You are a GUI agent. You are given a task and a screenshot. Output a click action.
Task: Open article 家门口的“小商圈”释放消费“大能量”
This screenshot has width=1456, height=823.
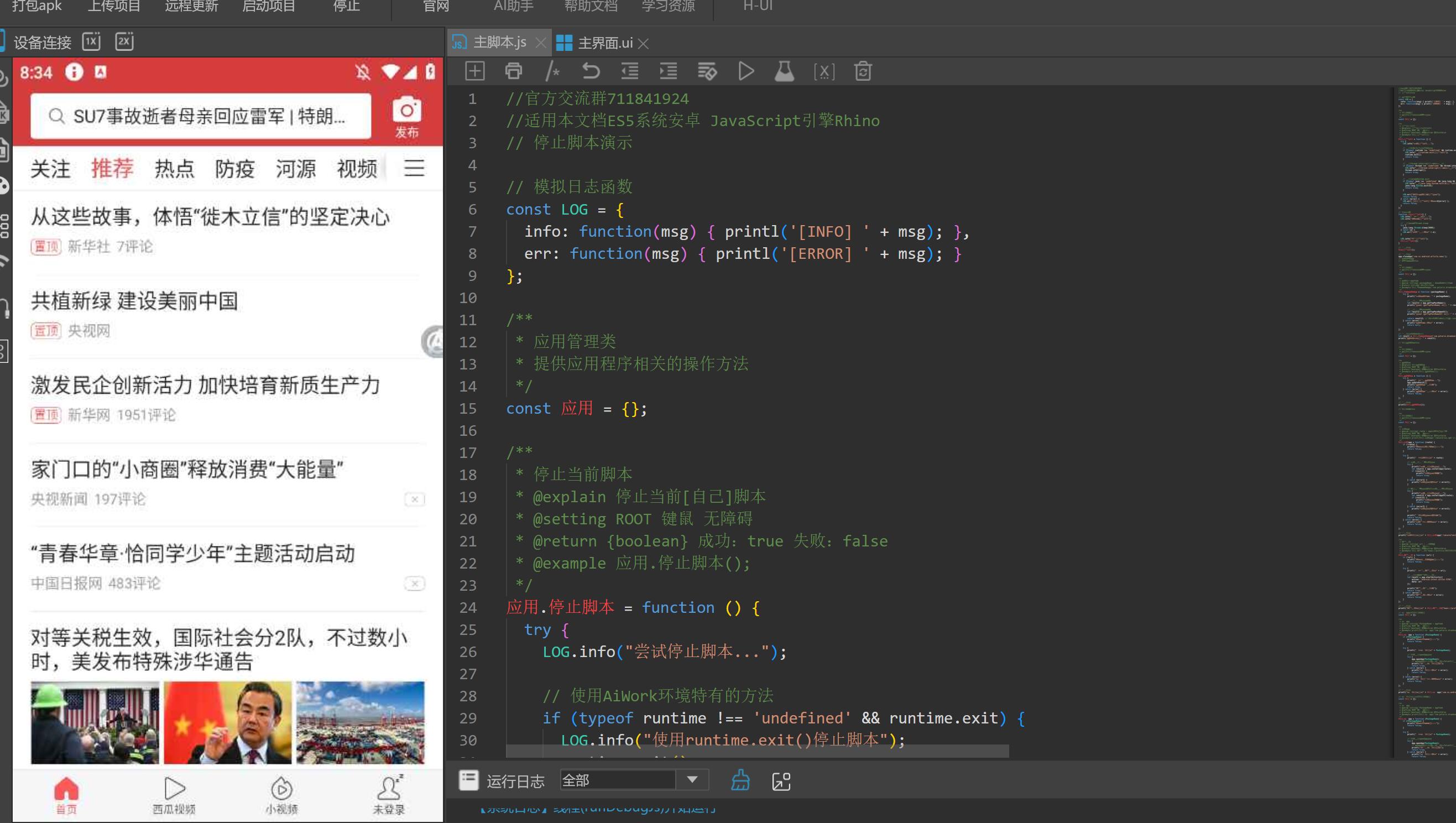point(187,469)
